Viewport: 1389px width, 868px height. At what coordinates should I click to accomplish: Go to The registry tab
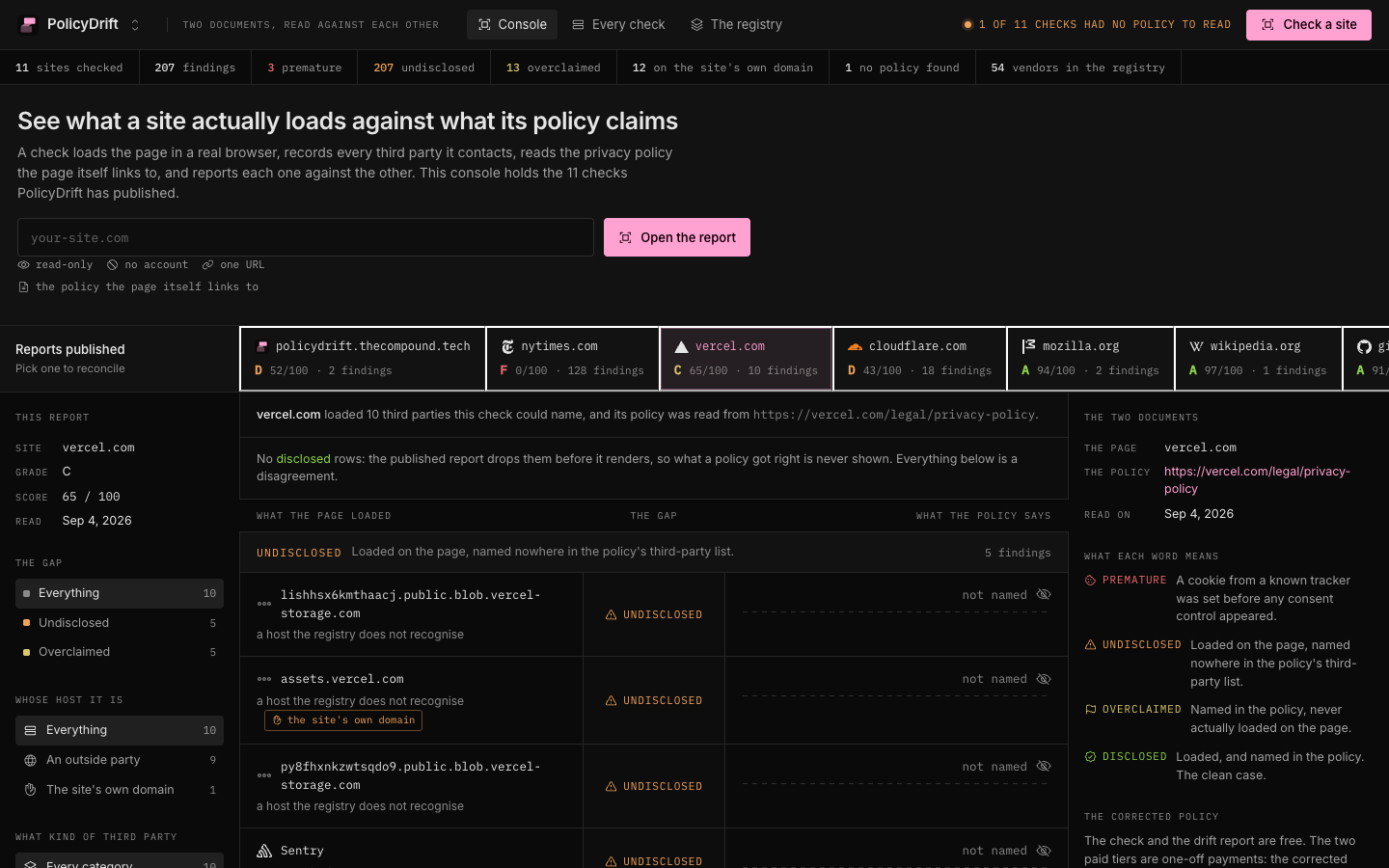736,24
